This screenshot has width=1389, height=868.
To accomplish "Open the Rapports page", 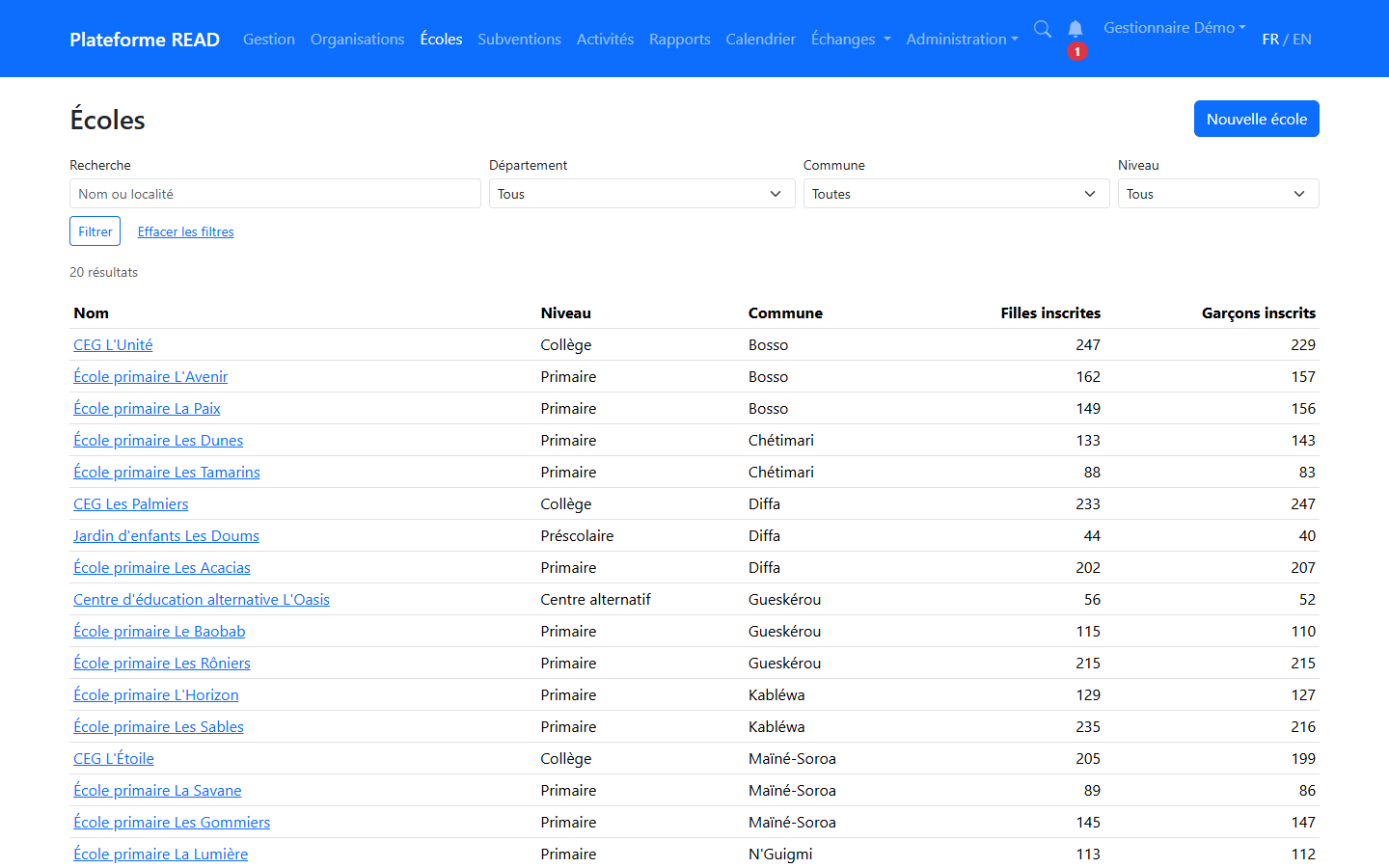I will (x=680, y=40).
